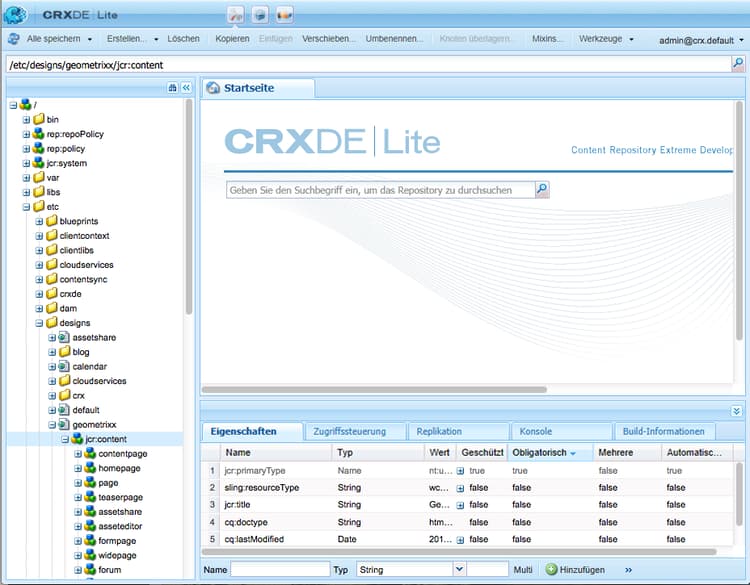750x585 pixels.
Task: Collapse the designs folder
Action: (39, 323)
